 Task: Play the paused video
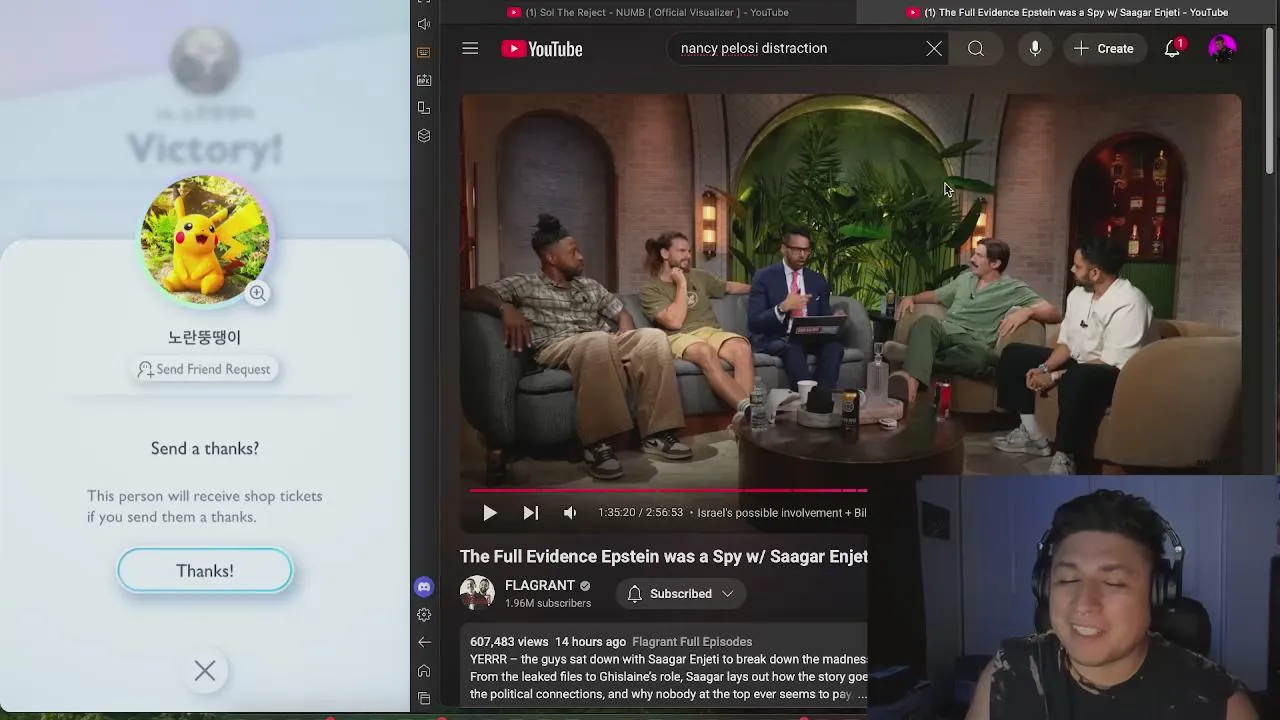tap(490, 513)
